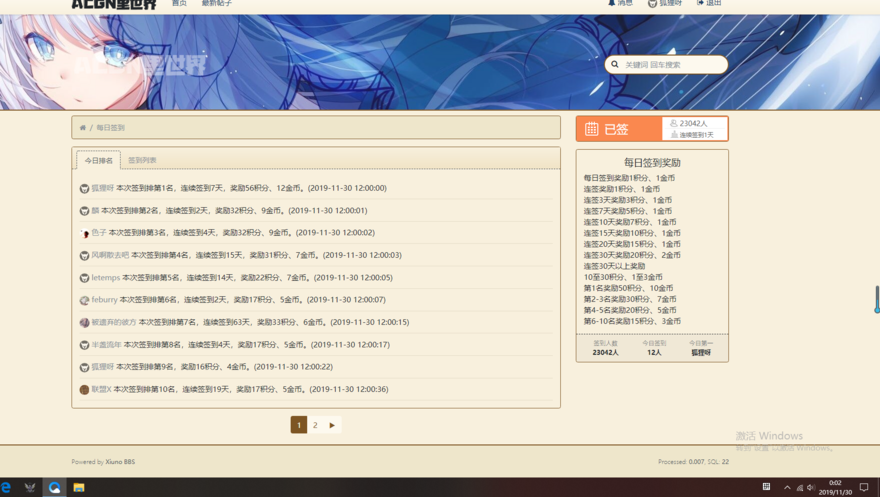This screenshot has height=497, width=880.
Task: Click the network icon in system tray
Action: [799, 487]
